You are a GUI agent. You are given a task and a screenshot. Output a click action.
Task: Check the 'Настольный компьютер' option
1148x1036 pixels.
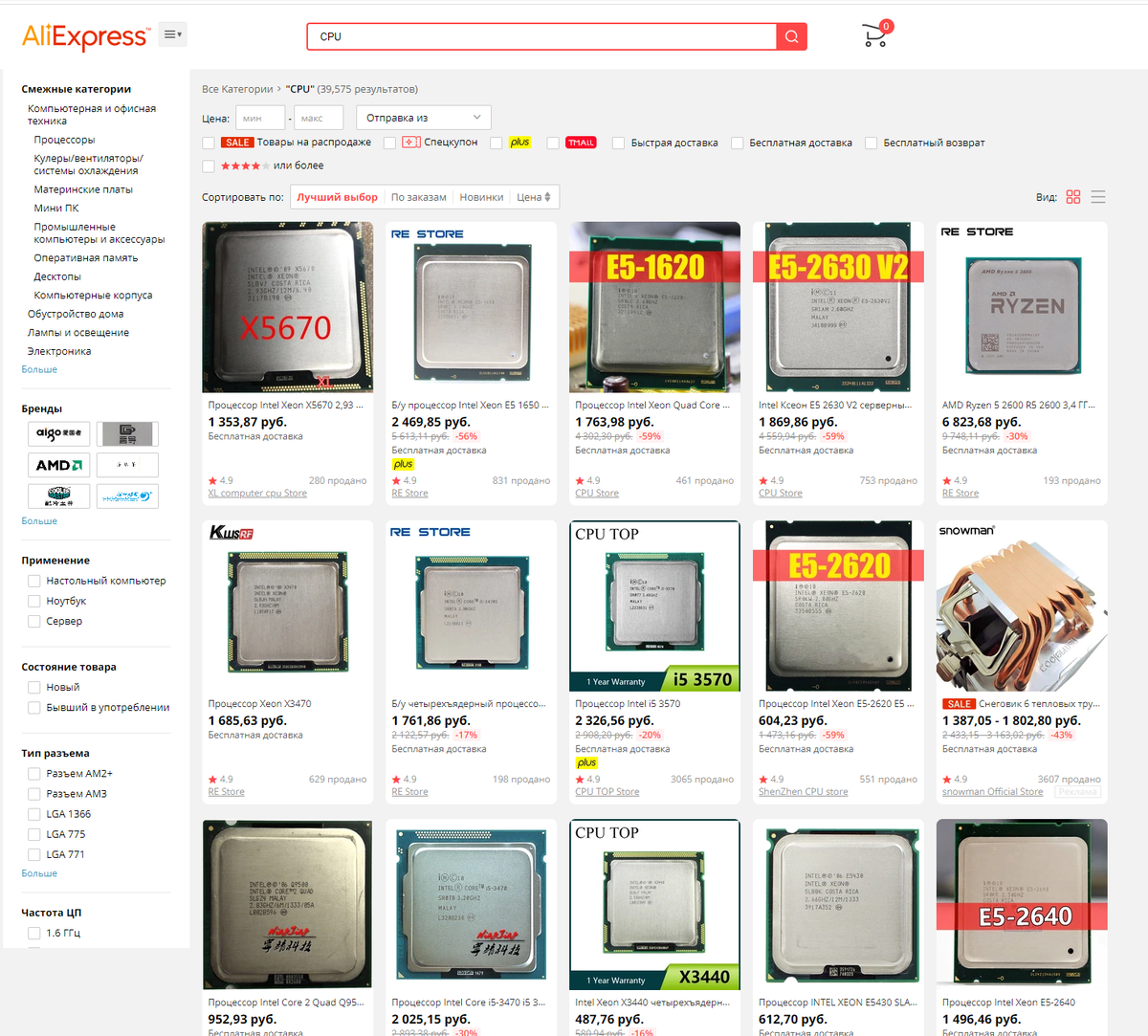pyautogui.click(x=34, y=581)
